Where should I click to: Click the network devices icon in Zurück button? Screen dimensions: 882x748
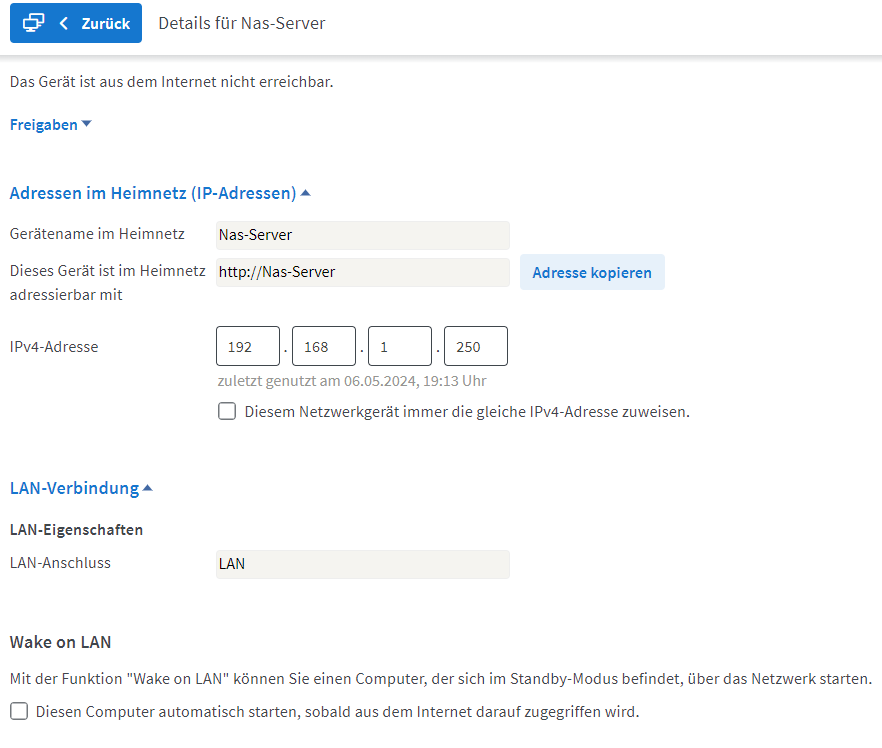[x=33, y=23]
